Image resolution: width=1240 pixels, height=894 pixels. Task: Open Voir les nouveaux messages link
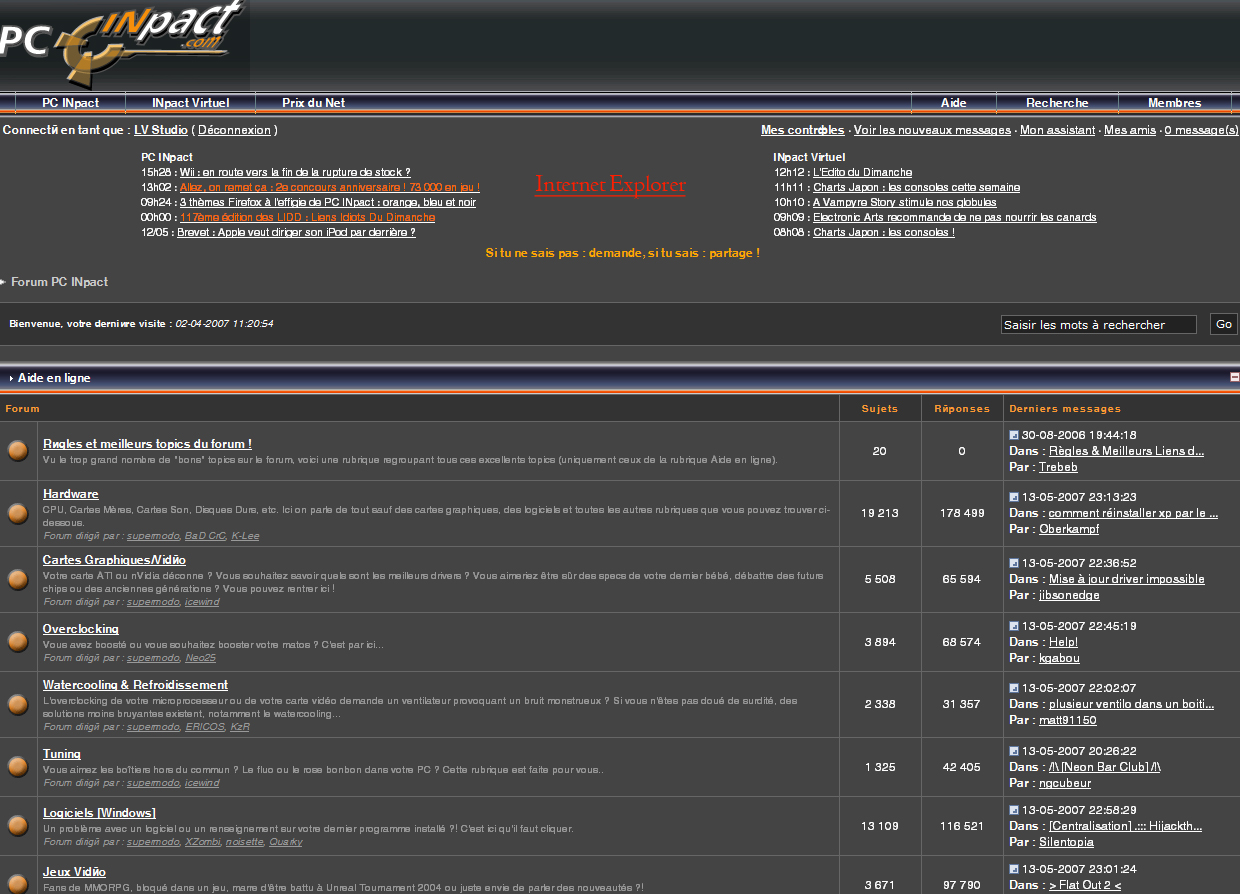pyautogui.click(x=932, y=130)
